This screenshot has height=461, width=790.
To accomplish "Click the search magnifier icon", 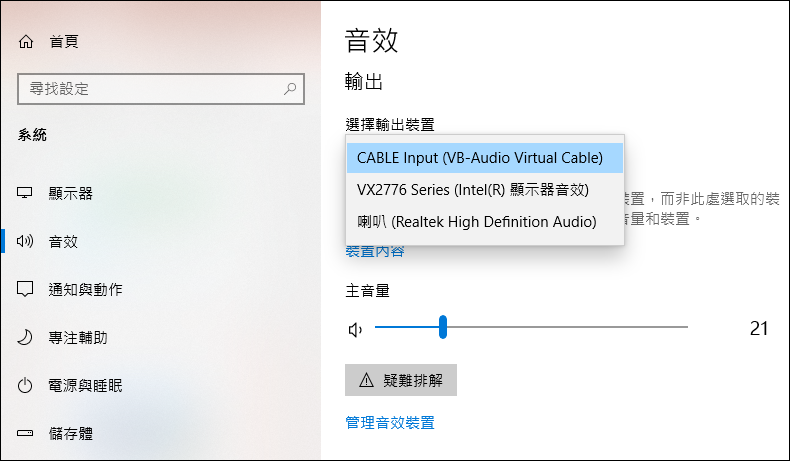I will (x=290, y=89).
